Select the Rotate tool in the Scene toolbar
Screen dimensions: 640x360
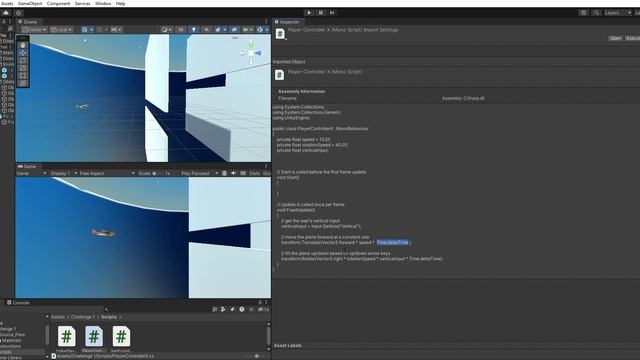(23, 60)
